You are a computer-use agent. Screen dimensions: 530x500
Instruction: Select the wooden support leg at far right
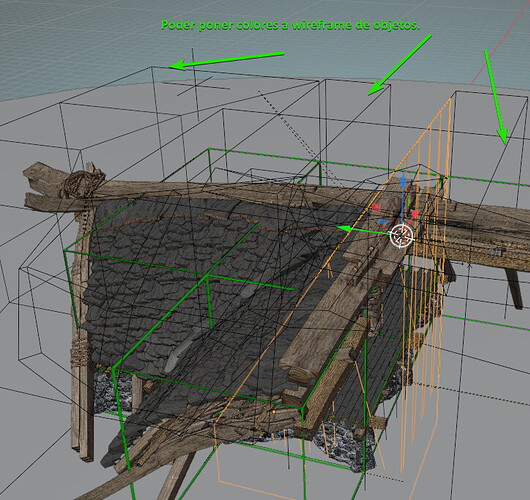[514, 287]
